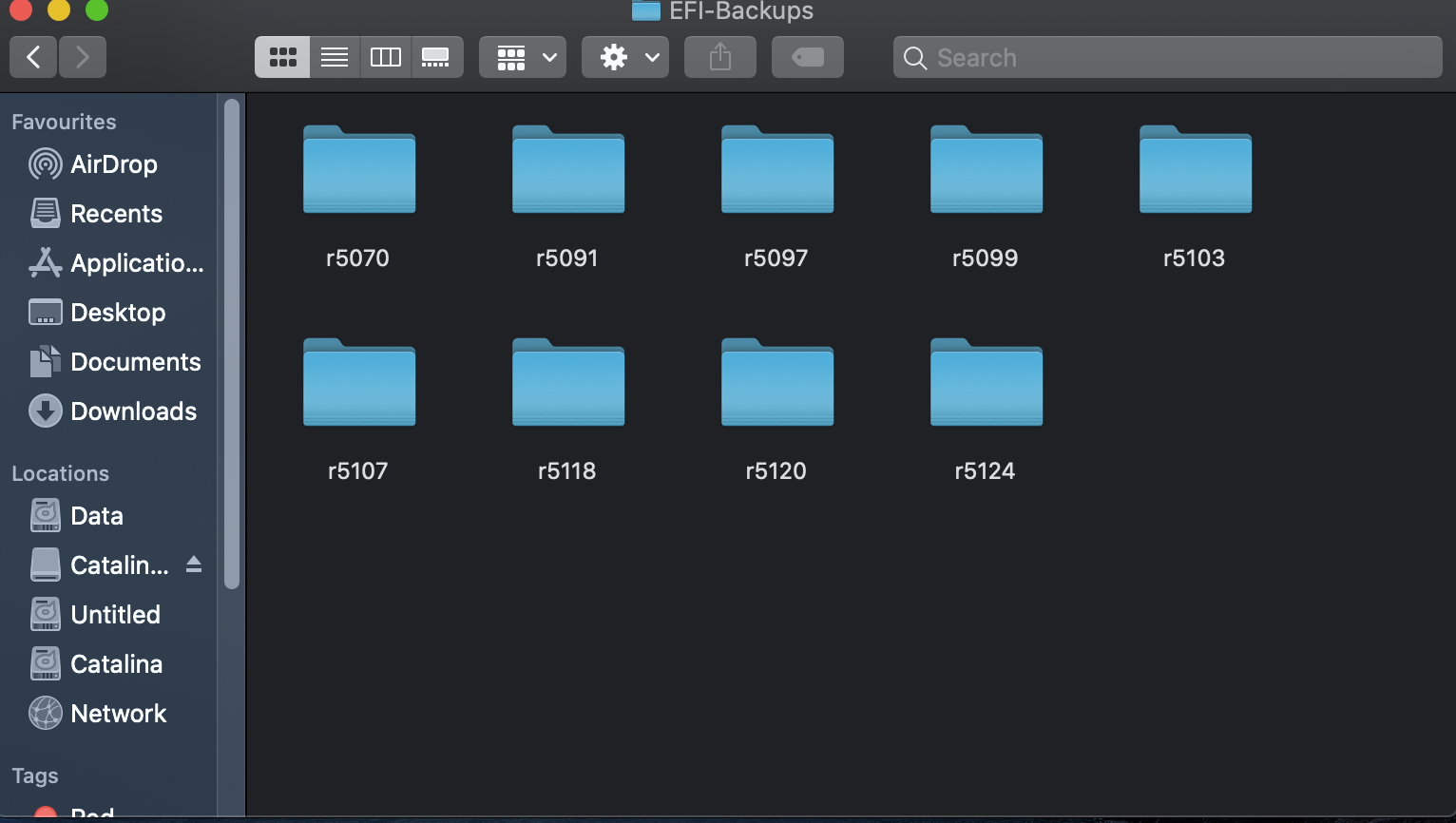This screenshot has height=823, width=1456.
Task: Open the group-by arrangement dropdown
Action: [523, 57]
